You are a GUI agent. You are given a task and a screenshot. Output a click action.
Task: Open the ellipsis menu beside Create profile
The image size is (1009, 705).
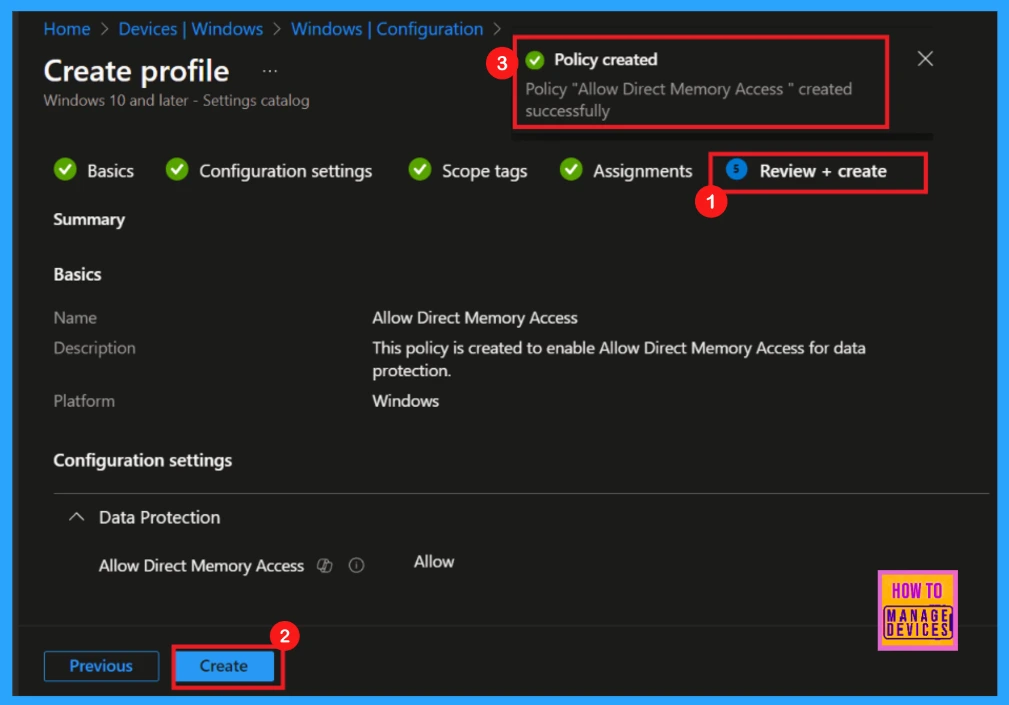[270, 71]
